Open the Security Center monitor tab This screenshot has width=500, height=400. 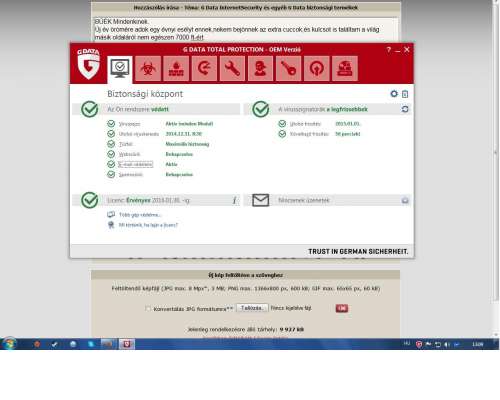coord(120,69)
